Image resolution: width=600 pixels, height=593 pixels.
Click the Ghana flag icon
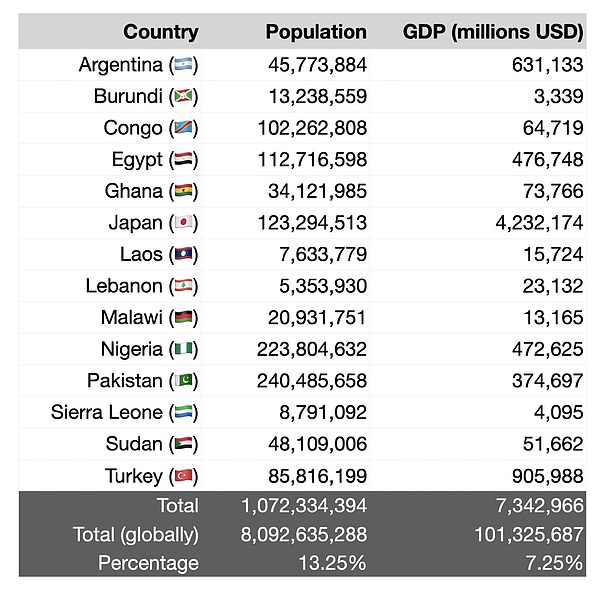(x=183, y=192)
